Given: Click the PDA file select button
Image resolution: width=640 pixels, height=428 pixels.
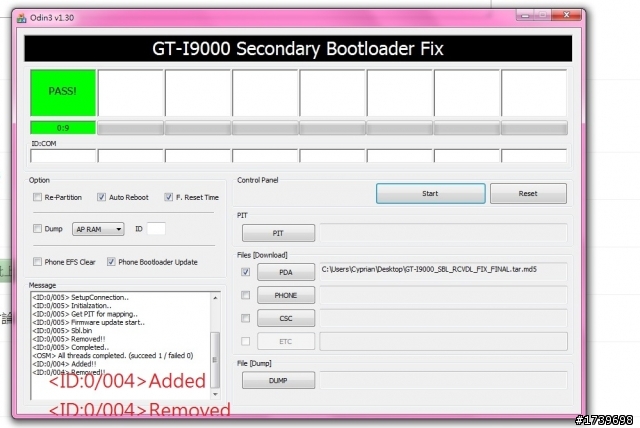Looking at the screenshot, I should click(286, 272).
